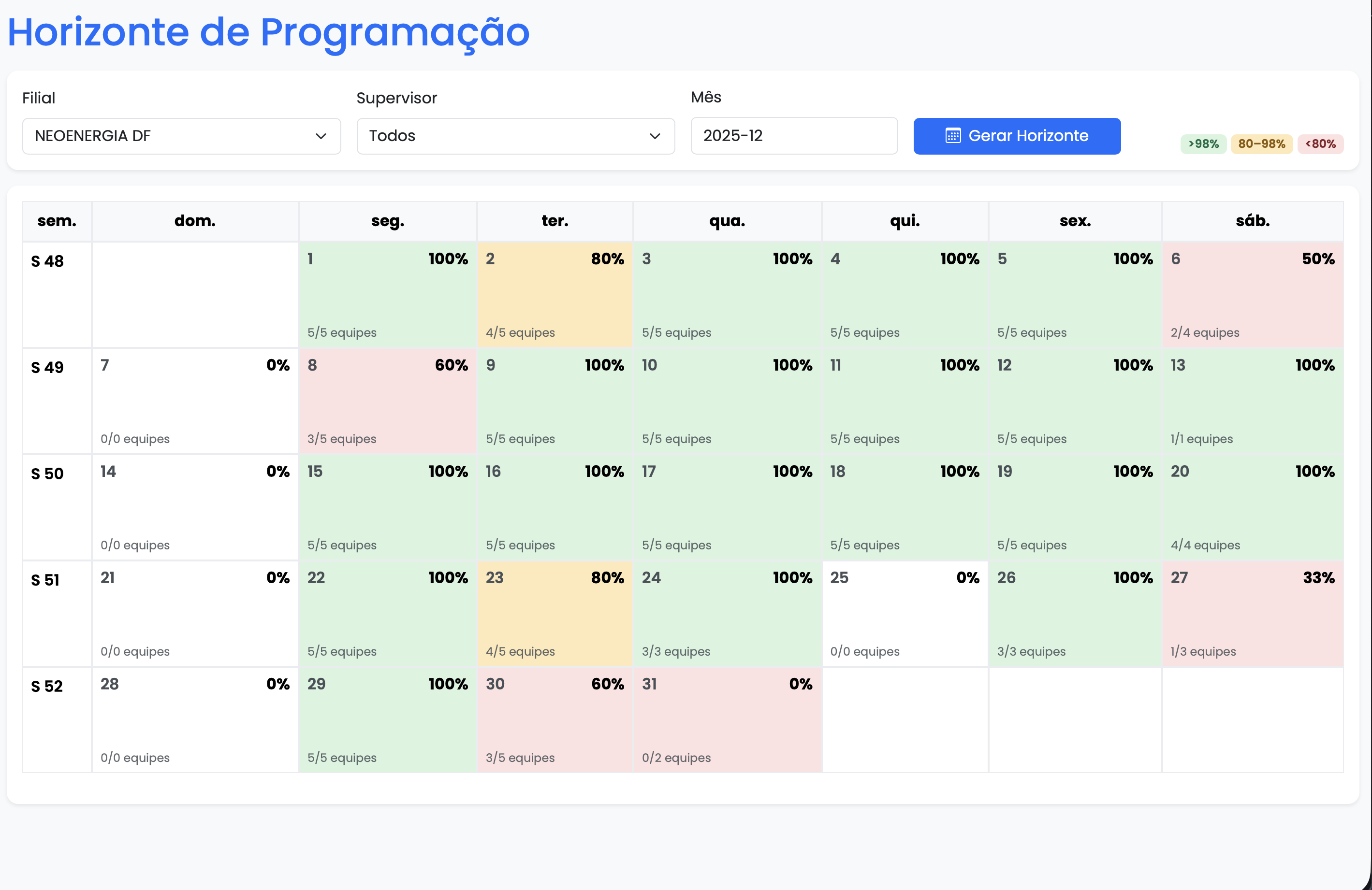The image size is (1372, 890).
Task: Select December 15 cell showing 100%
Action: (x=387, y=507)
